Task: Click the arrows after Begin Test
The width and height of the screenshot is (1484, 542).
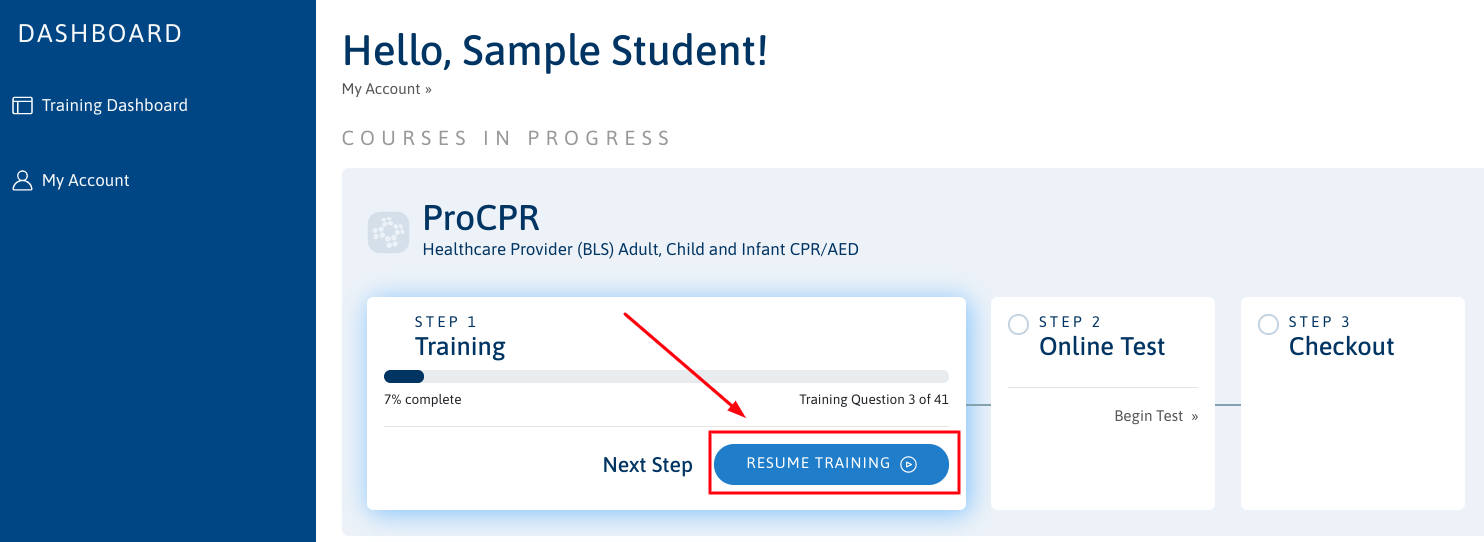Action: pos(1194,416)
